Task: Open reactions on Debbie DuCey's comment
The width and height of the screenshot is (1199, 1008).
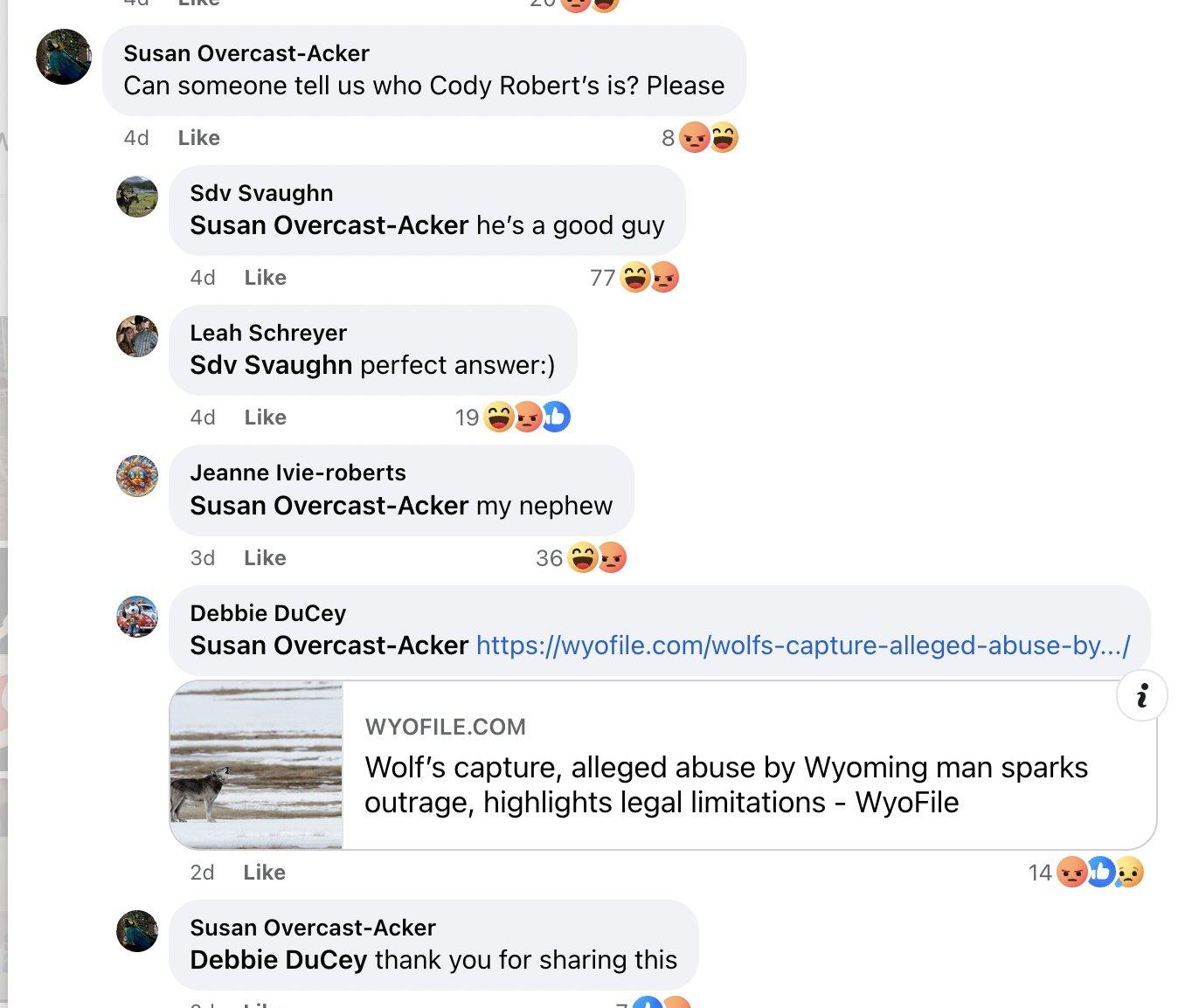Action: [1086, 873]
